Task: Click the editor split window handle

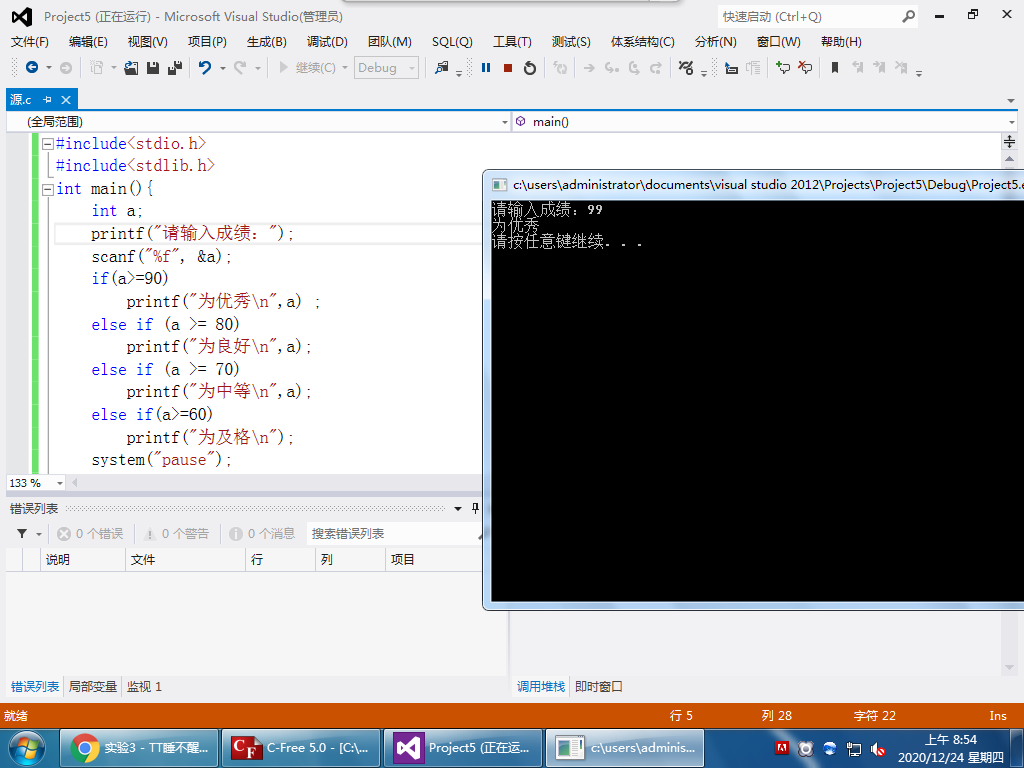Action: click(1009, 141)
